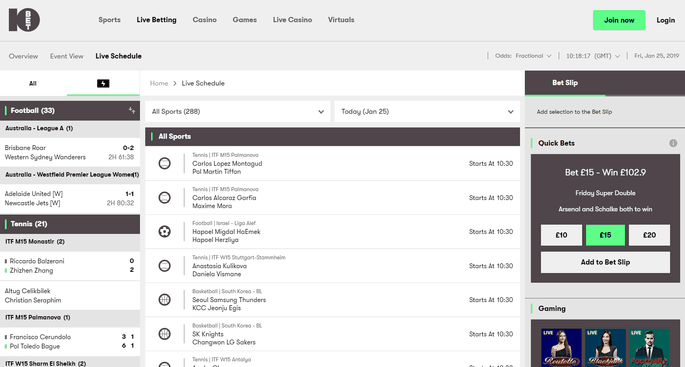The width and height of the screenshot is (685, 367).
Task: Go to Games section
Action: [x=245, y=20]
